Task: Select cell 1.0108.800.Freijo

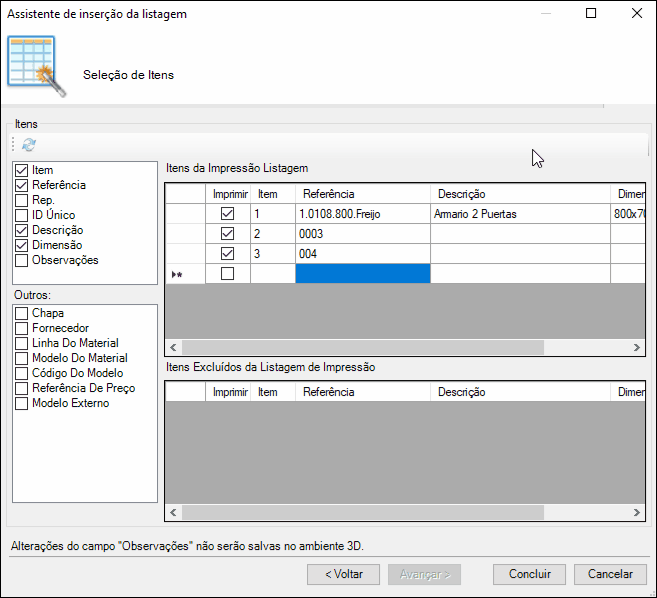Action: (x=363, y=214)
